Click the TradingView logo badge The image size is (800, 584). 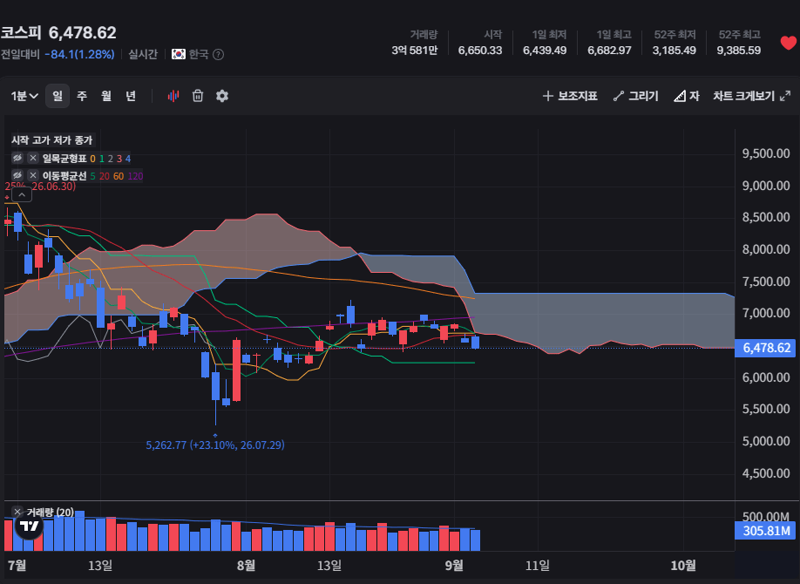point(29,526)
